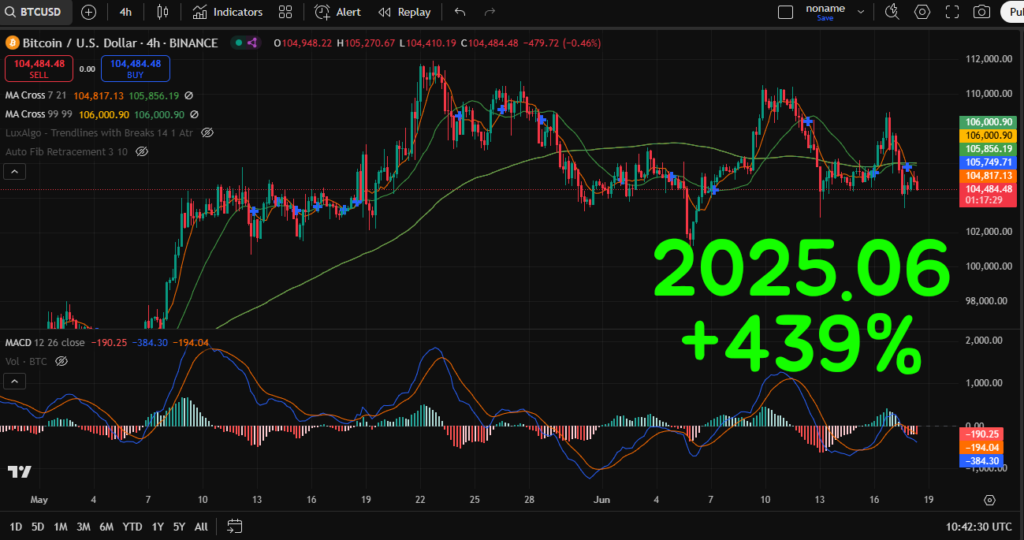Show Auto Fib Retracement eye icon

coord(142,151)
